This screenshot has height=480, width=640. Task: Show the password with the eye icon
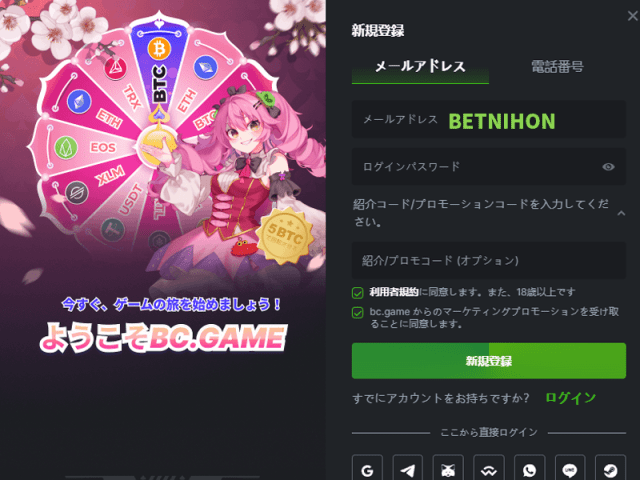(608, 167)
